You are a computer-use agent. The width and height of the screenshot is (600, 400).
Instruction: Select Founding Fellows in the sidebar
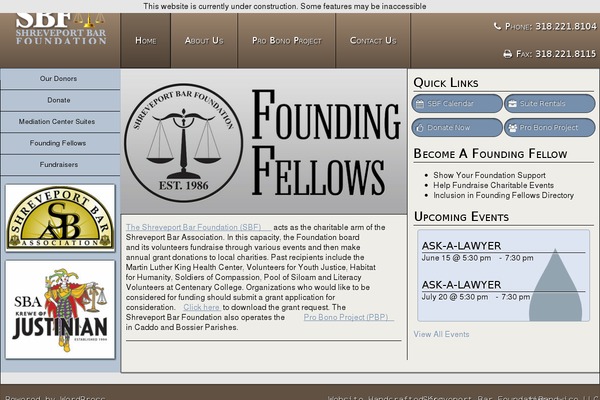60,143
